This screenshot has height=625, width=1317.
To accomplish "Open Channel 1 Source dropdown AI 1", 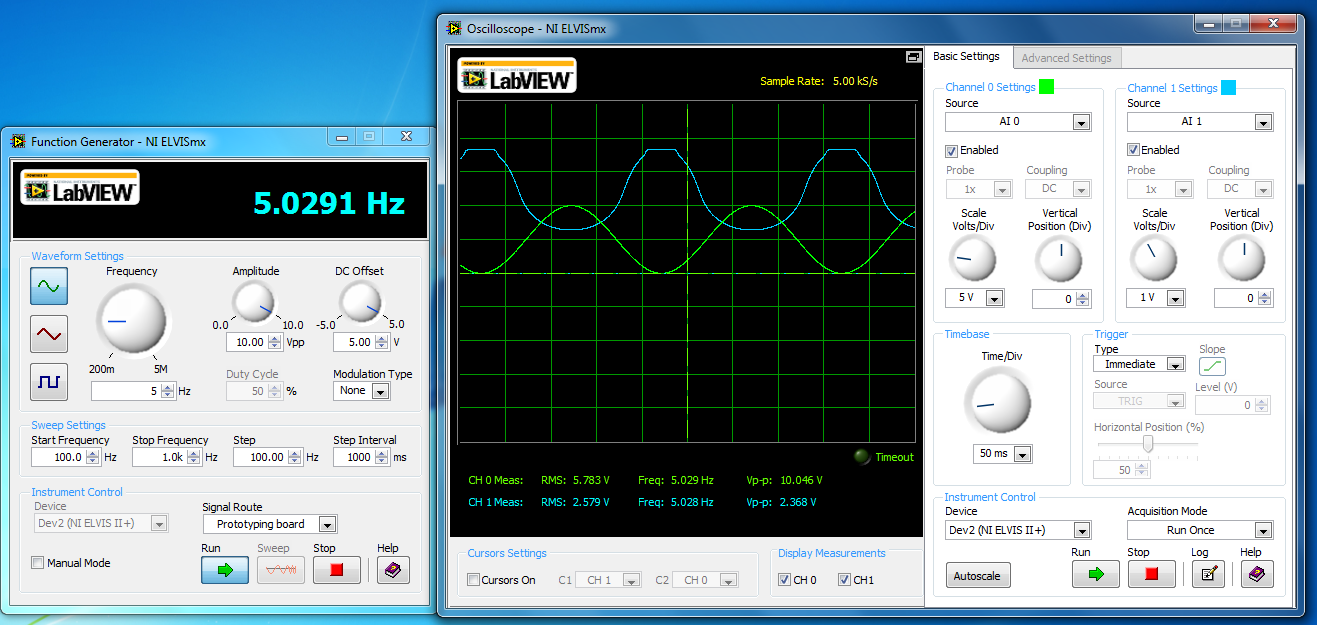I will click(x=1200, y=122).
